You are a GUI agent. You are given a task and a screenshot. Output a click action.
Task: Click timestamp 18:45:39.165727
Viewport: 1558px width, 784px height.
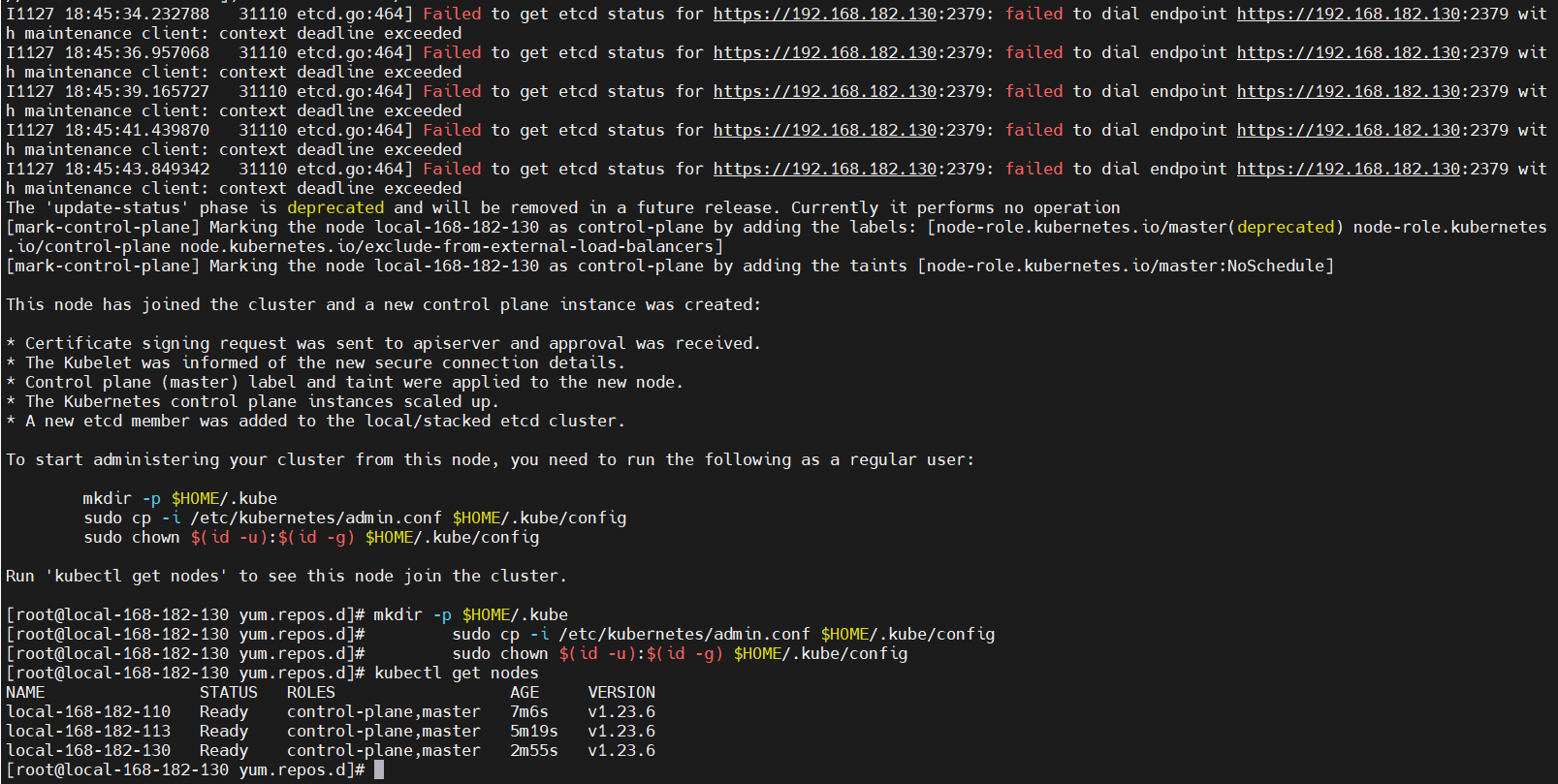(137, 91)
